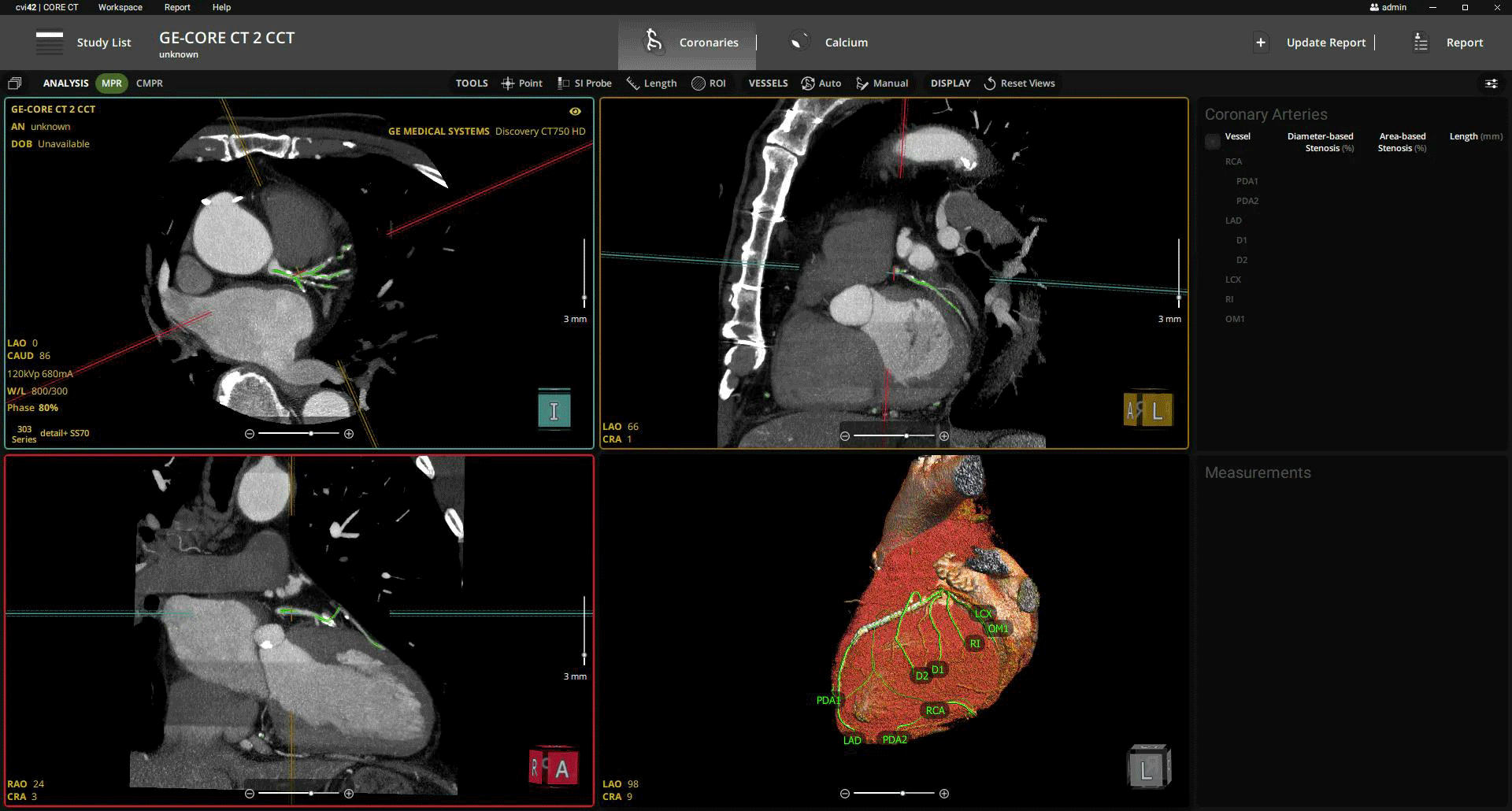Click Reset Views icon
Image resolution: width=1512 pixels, height=811 pixels.
point(990,83)
